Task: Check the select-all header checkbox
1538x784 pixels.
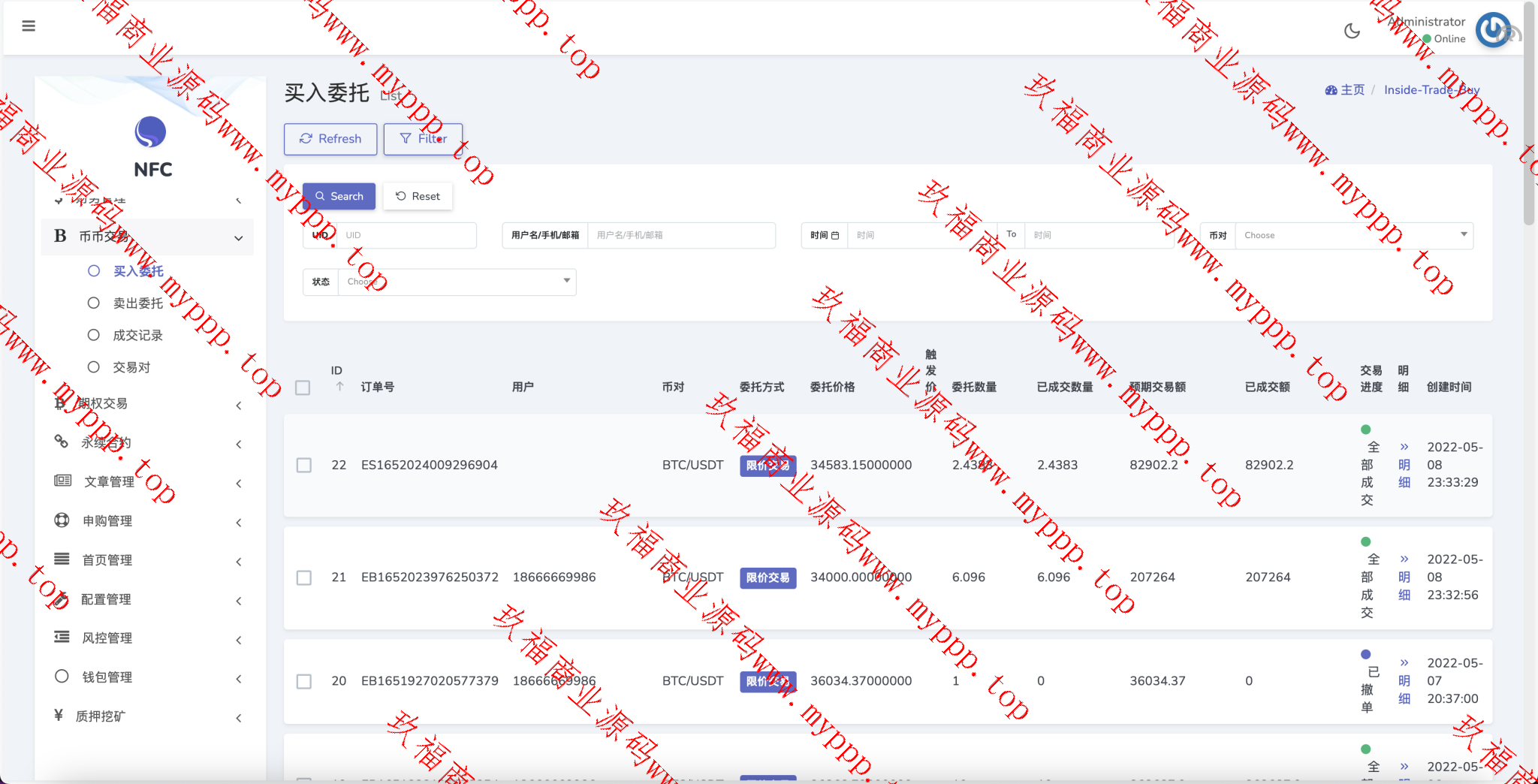Action: coord(303,387)
